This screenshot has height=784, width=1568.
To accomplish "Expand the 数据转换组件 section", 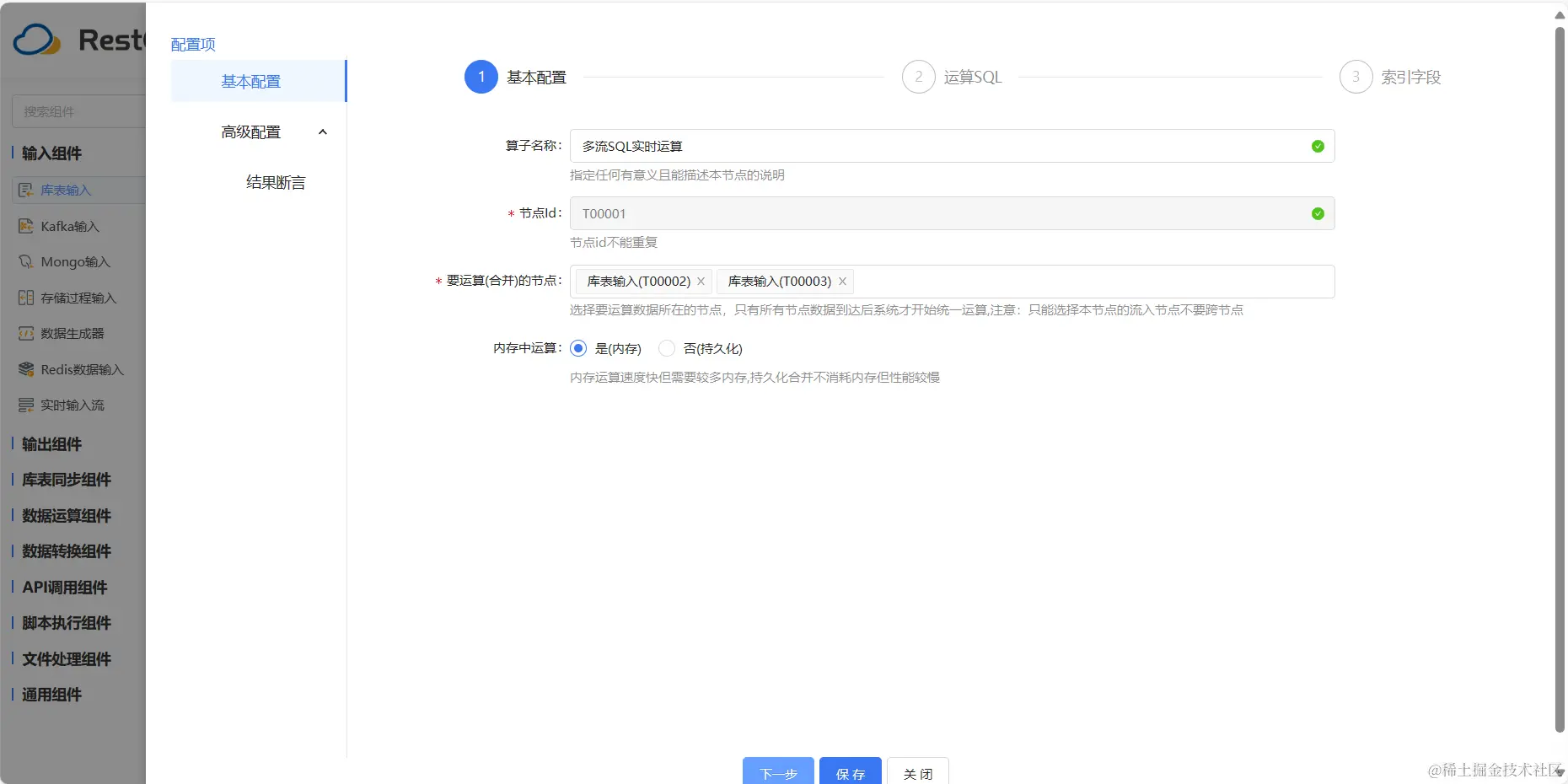I will click(x=66, y=551).
